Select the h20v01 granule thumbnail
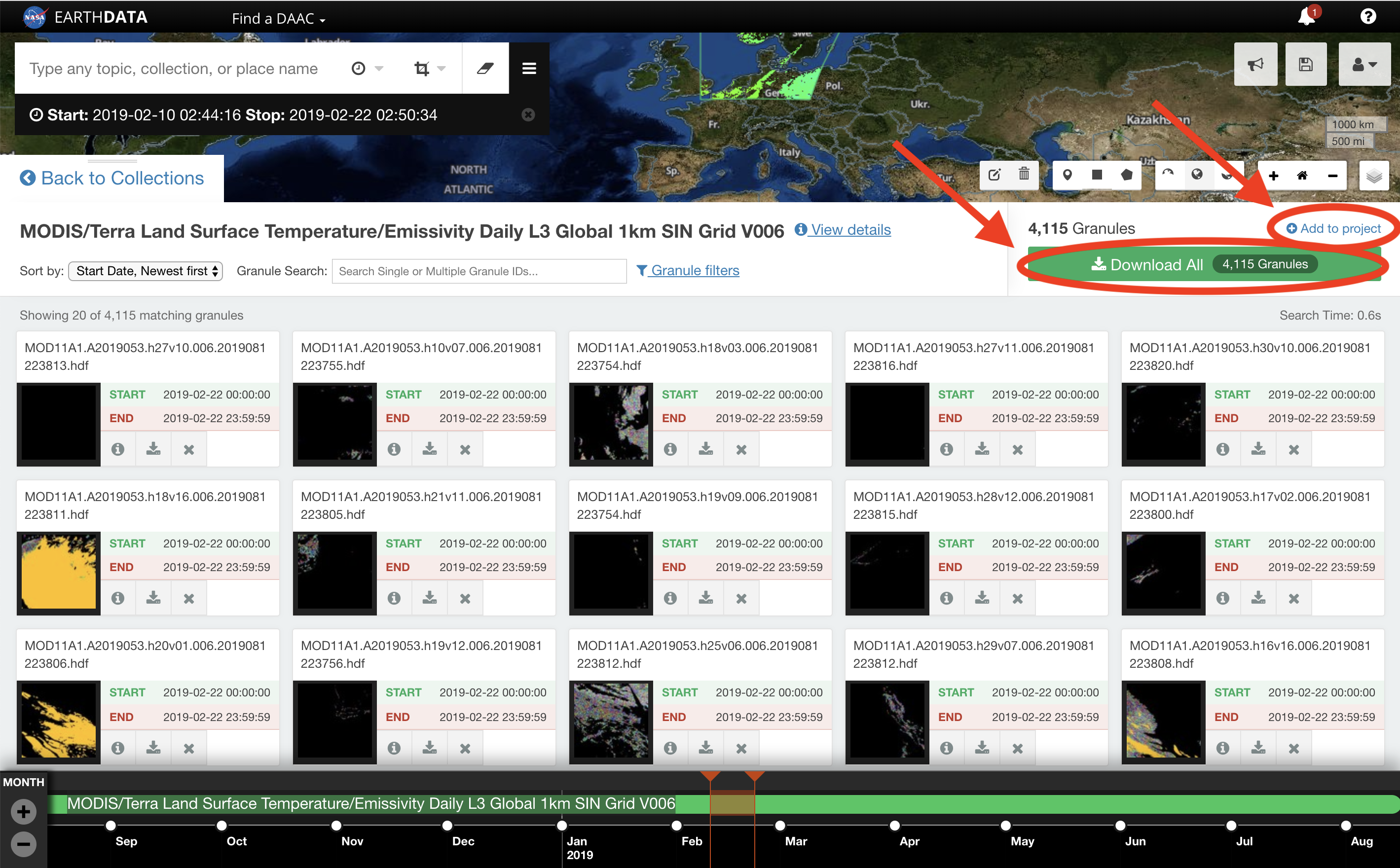This screenshot has height=868, width=1400. coord(59,721)
